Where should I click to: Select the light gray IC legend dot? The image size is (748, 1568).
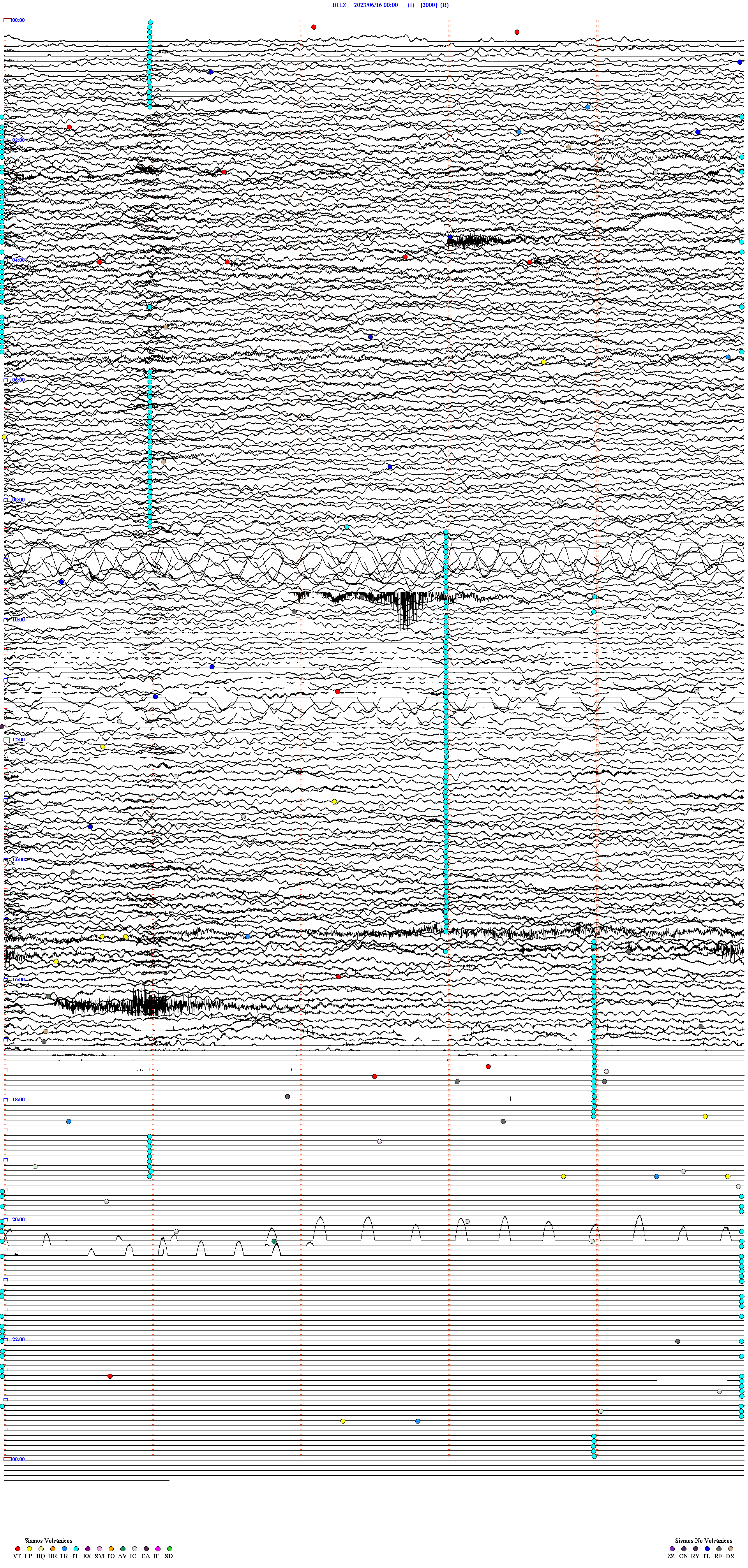(x=135, y=1549)
